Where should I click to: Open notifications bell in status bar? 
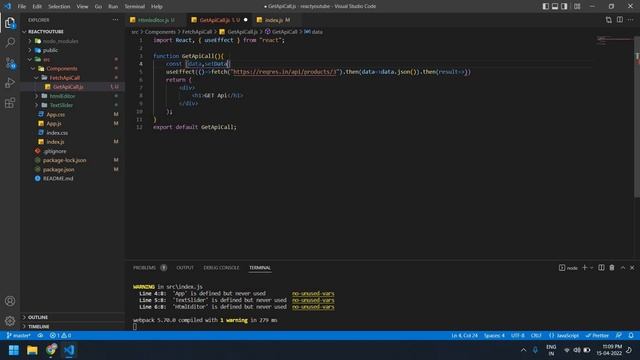point(631,336)
